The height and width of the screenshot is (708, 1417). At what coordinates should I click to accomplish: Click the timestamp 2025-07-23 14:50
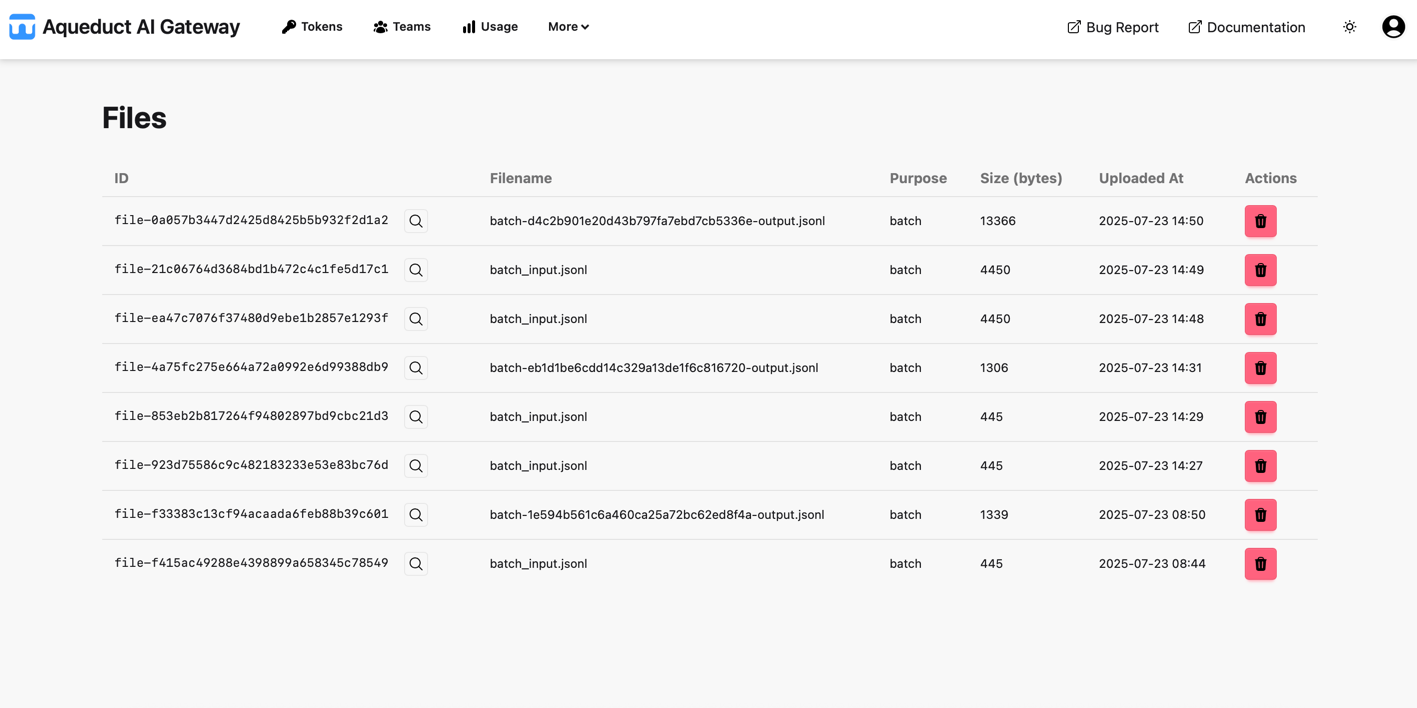(x=1151, y=221)
